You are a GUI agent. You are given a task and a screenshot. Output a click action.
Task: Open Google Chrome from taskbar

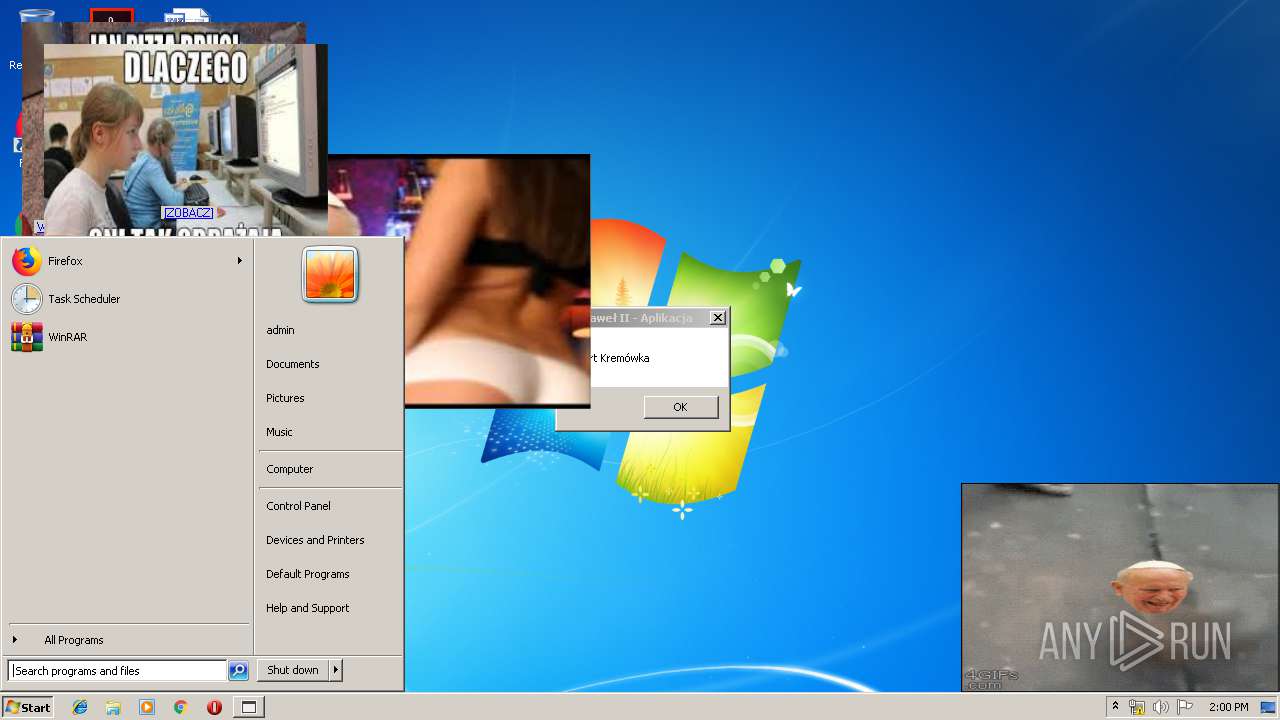[x=181, y=707]
